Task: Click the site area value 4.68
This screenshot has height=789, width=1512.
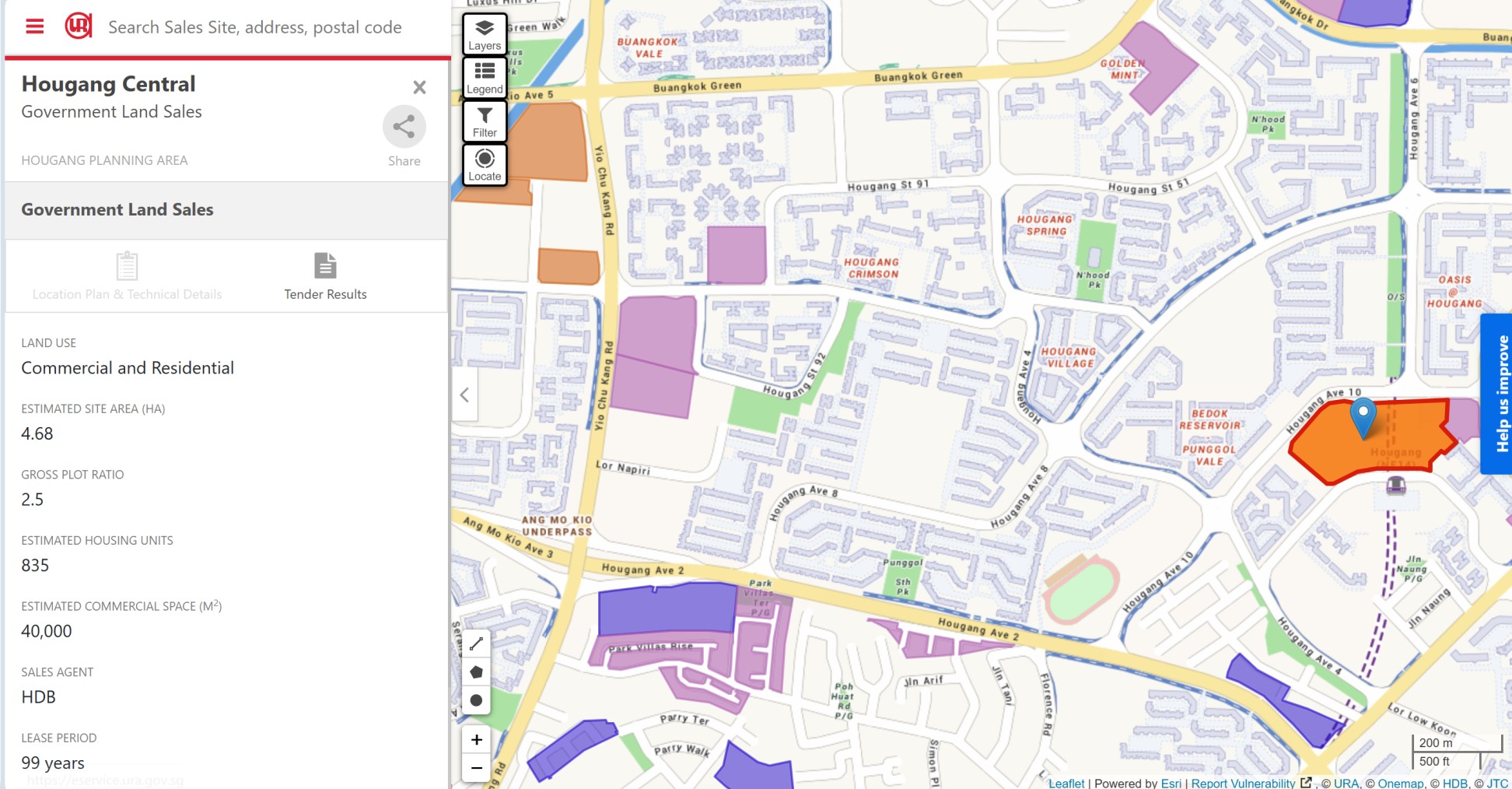Action: [x=37, y=434]
